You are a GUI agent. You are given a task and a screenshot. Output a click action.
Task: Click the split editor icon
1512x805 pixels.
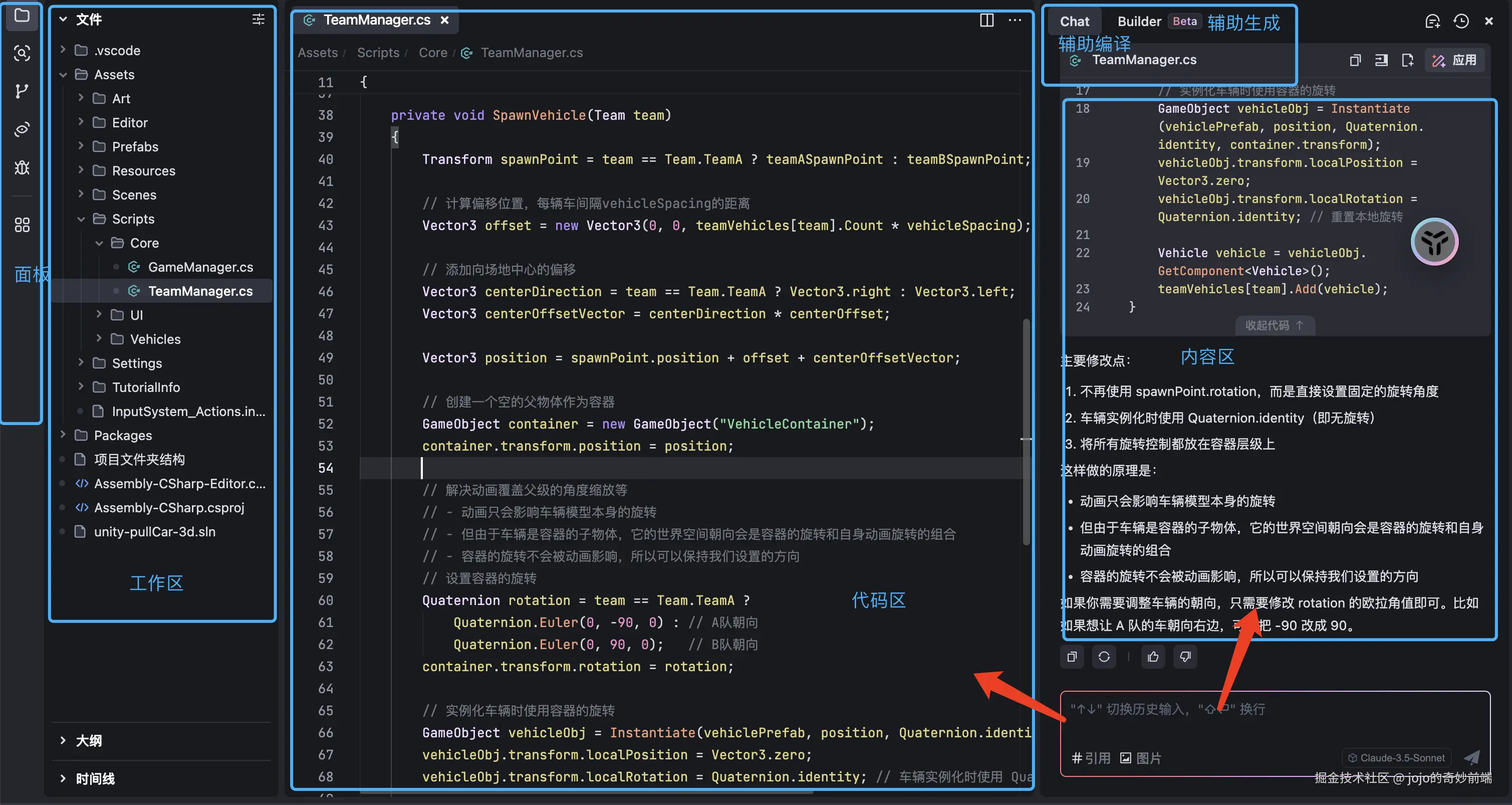point(986,21)
